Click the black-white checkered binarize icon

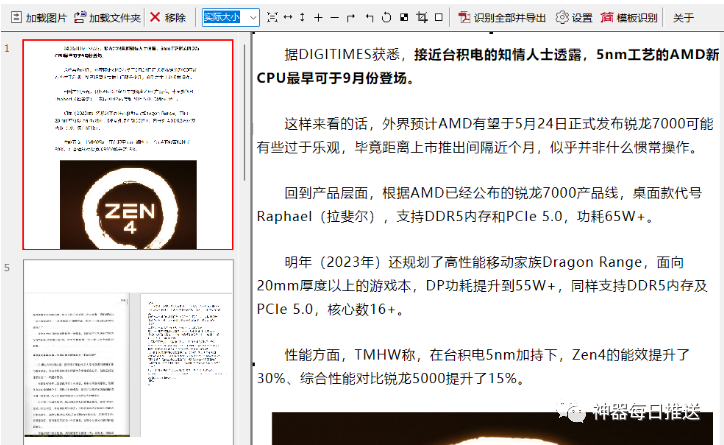pos(404,18)
